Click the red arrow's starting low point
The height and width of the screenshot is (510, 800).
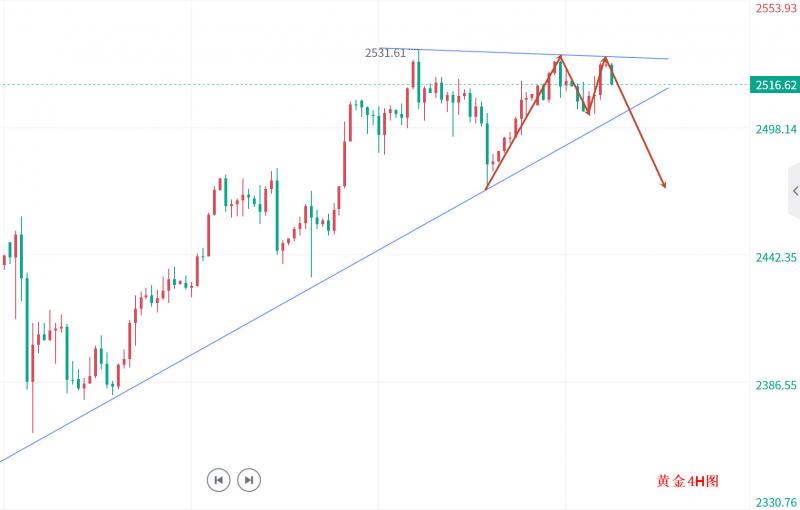486,188
